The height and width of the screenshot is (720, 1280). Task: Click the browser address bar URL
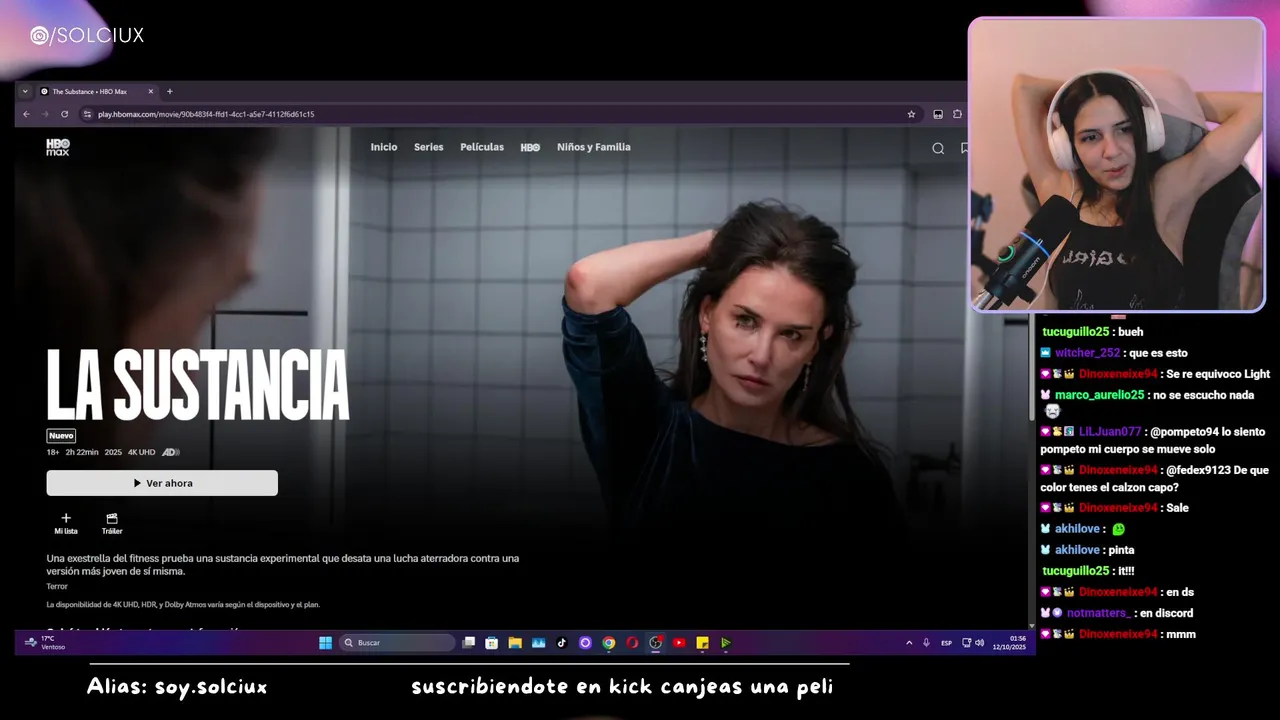tap(206, 114)
